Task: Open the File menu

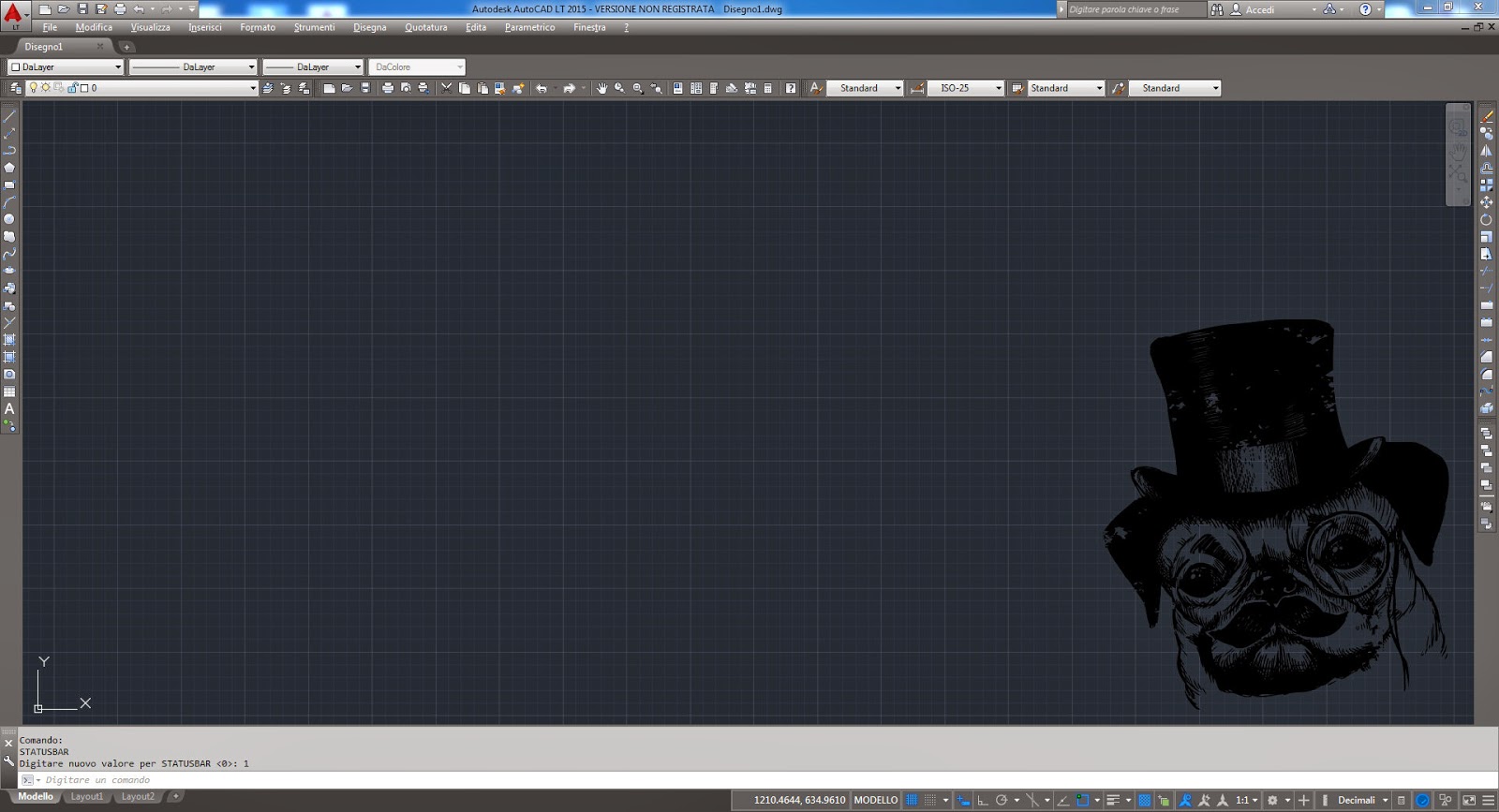Action: pos(50,27)
